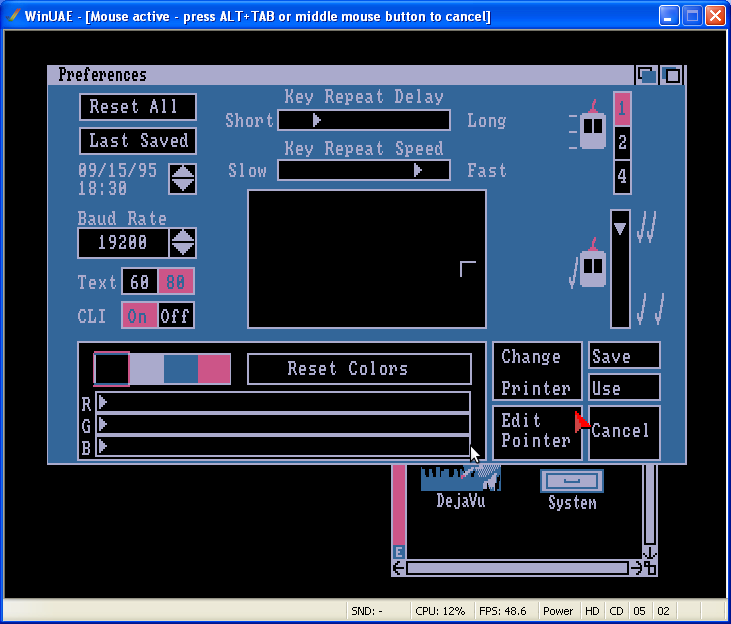Select the light gray color swatch

pos(146,369)
